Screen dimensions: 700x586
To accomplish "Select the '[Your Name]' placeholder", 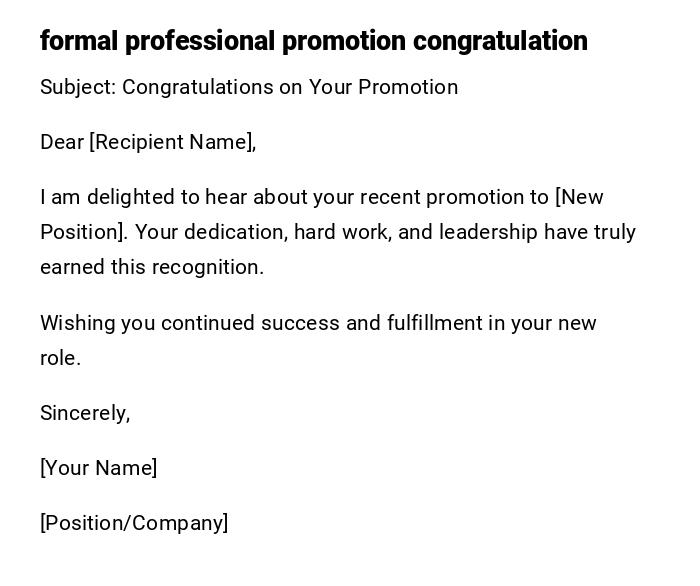I will coord(98,468).
